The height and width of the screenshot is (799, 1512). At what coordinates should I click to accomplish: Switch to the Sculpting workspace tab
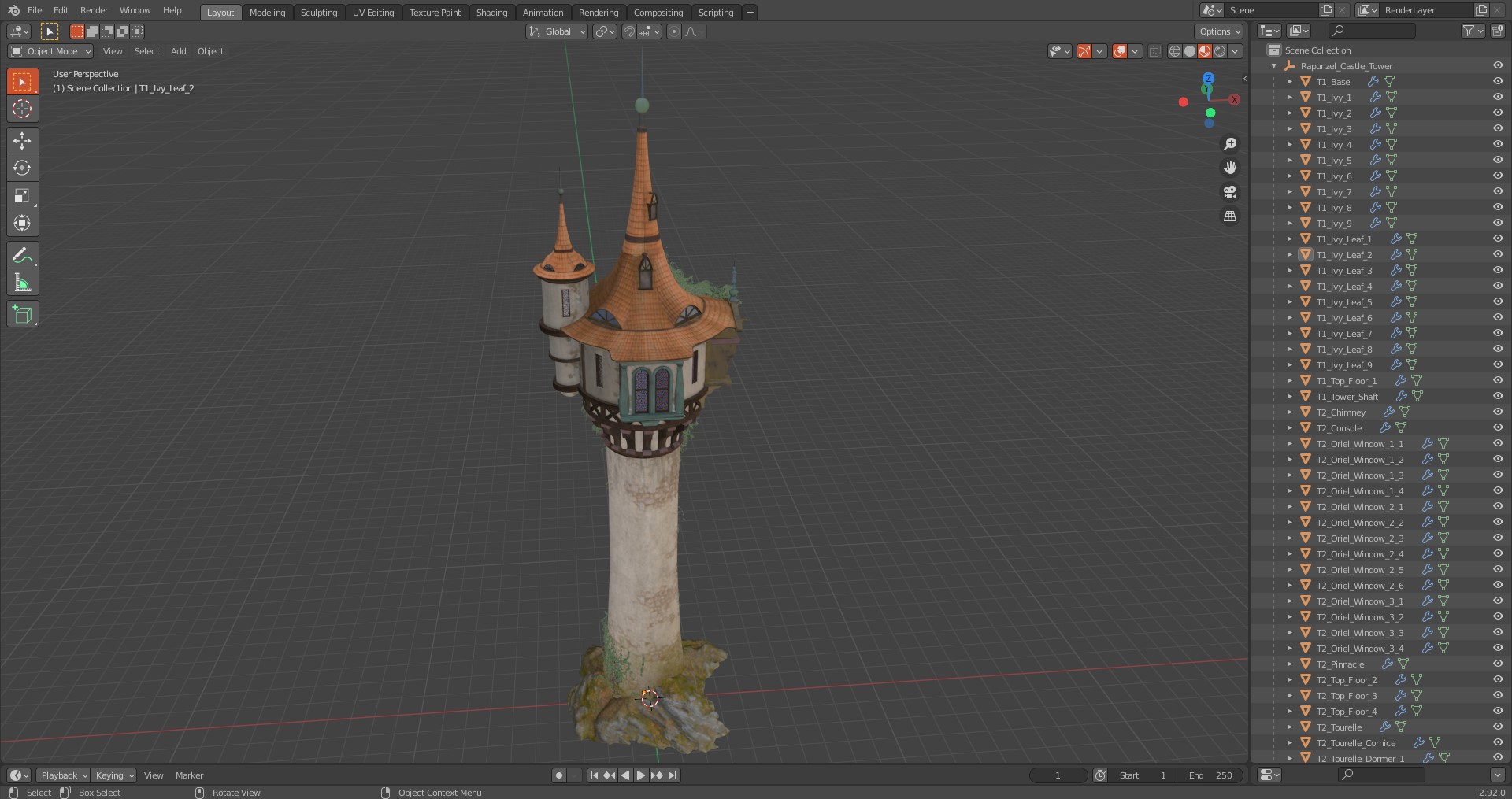pos(319,13)
